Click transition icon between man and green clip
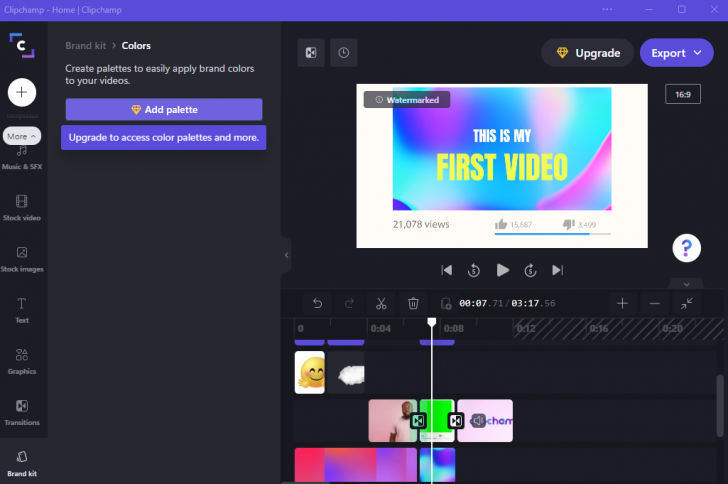Screen dimensions: 728x484 418,421
